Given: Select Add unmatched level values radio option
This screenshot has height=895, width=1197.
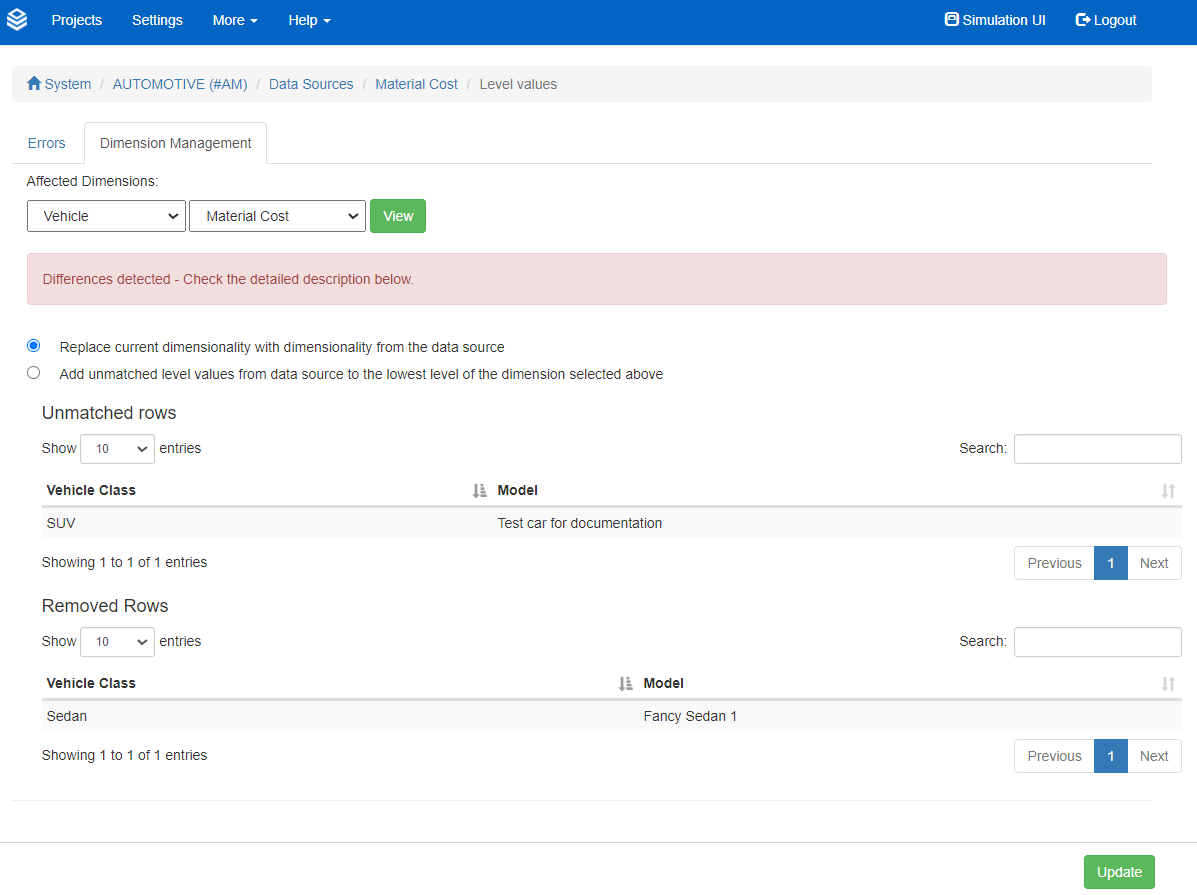Looking at the screenshot, I should (x=34, y=373).
